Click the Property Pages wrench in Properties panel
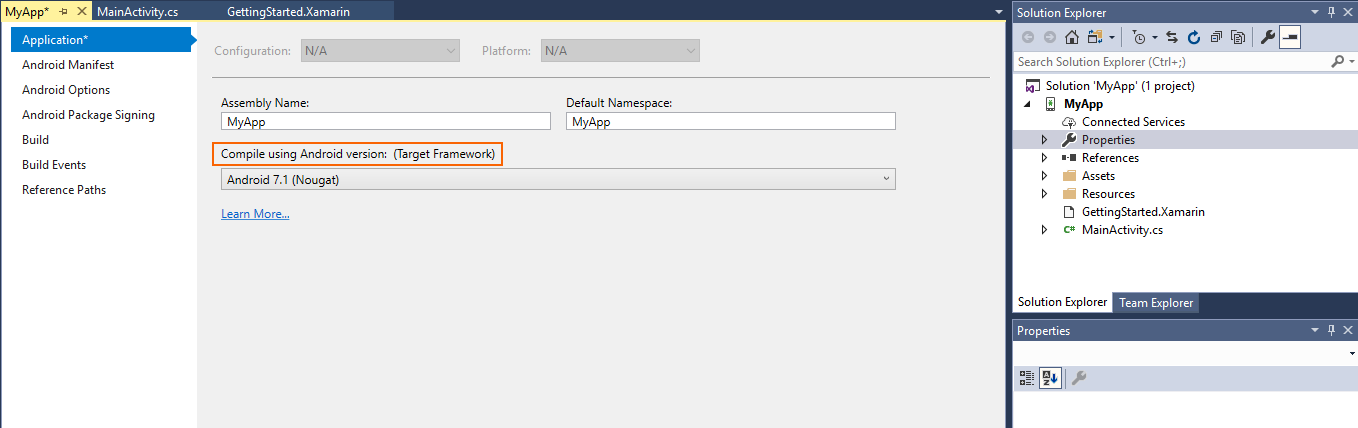This screenshot has width=1358, height=428. coord(1078,378)
